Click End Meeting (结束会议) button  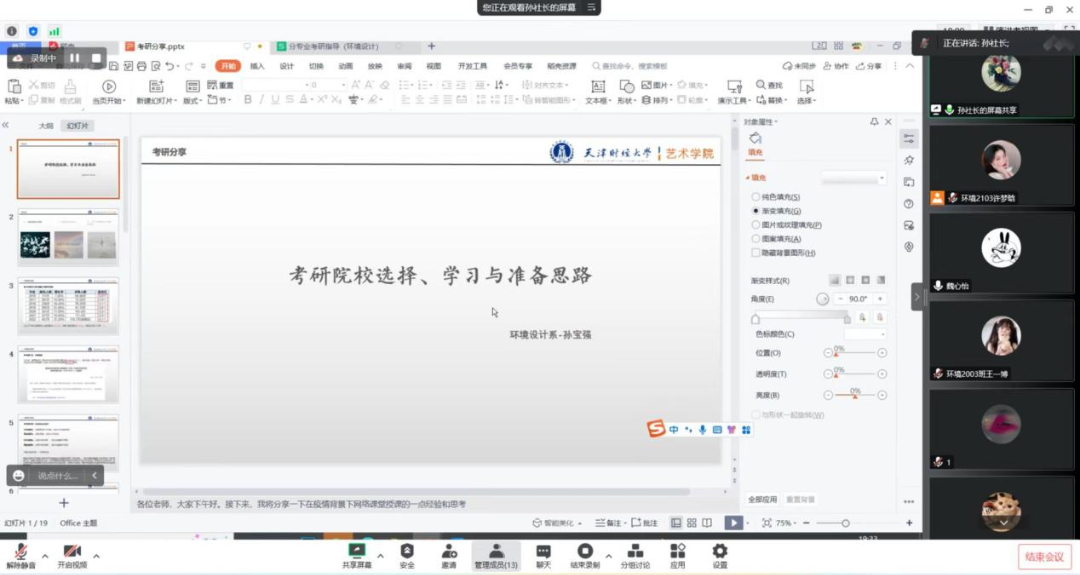click(1044, 556)
